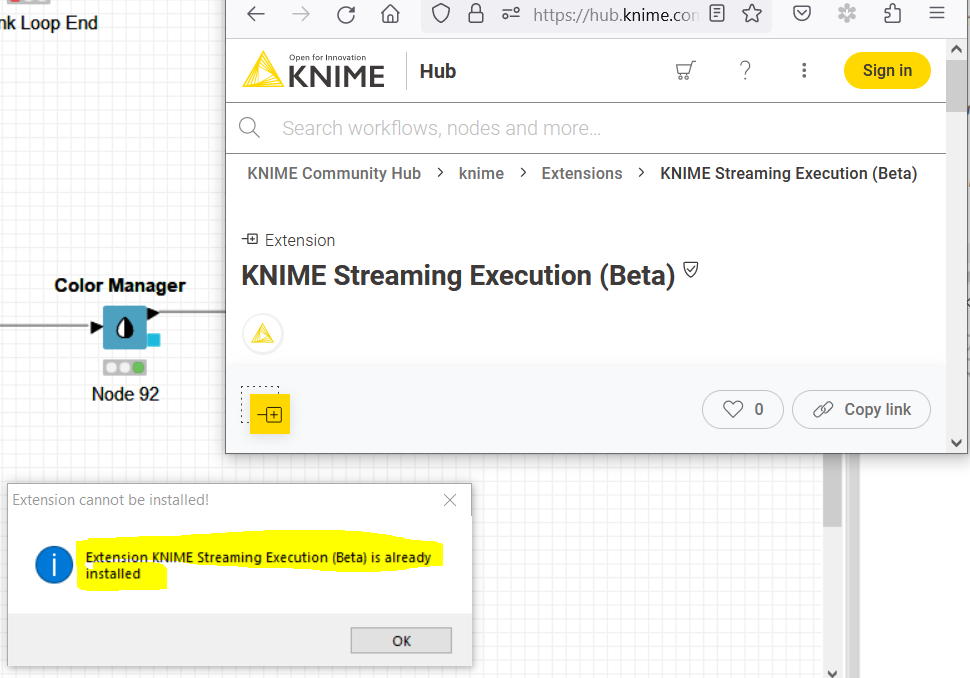The image size is (970, 678).
Task: Open the Hub link
Action: [x=437, y=71]
